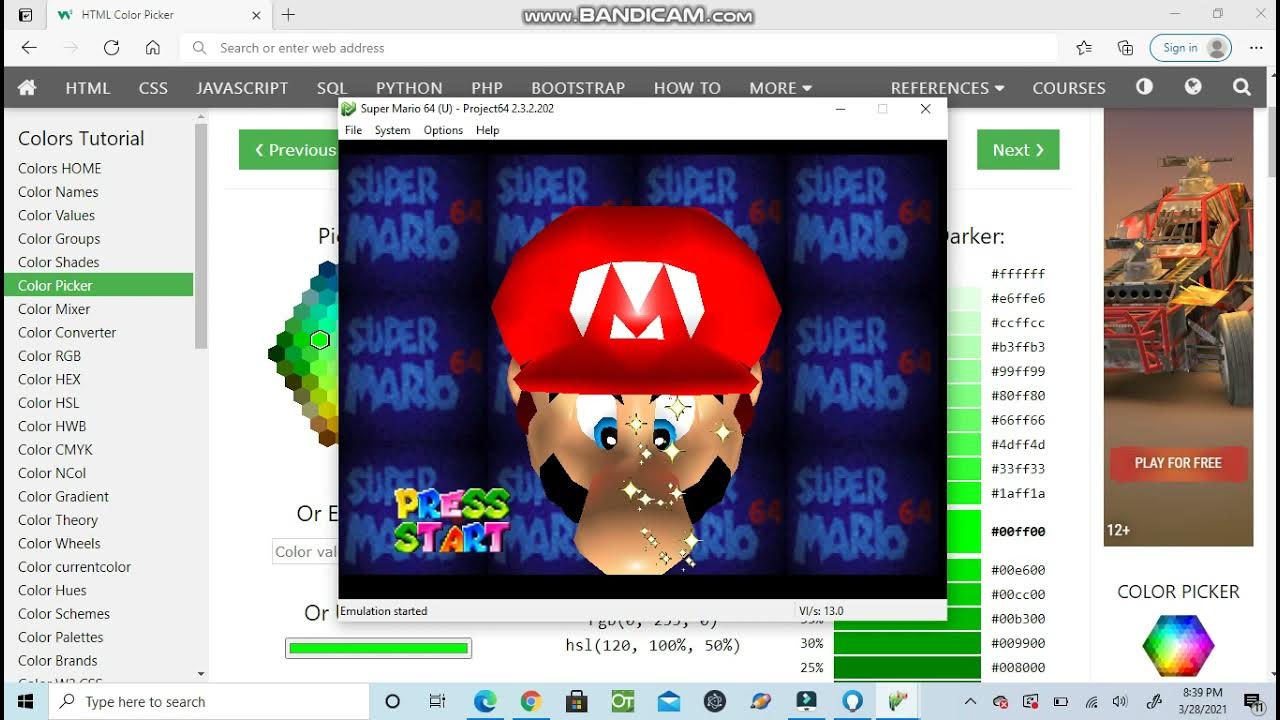Viewport: 1280px width, 720px height.
Task: Click the PRESS START text in game
Action: 452,521
